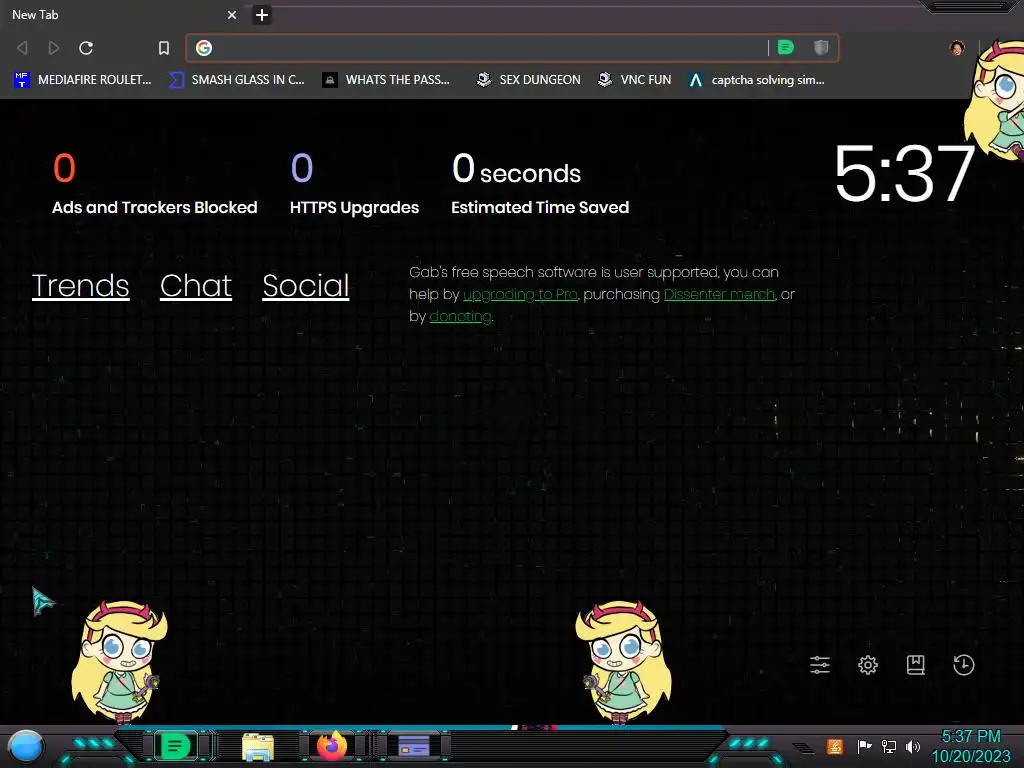
Task: Open a new tab with the plus button
Action: tap(261, 14)
